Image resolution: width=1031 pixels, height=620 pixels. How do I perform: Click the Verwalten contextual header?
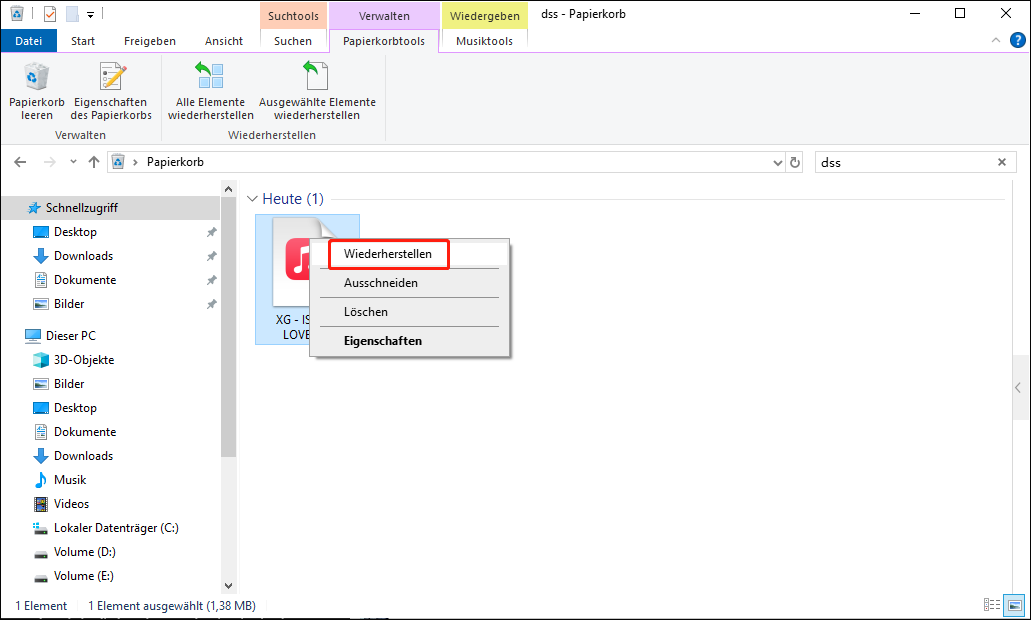[x=384, y=16]
